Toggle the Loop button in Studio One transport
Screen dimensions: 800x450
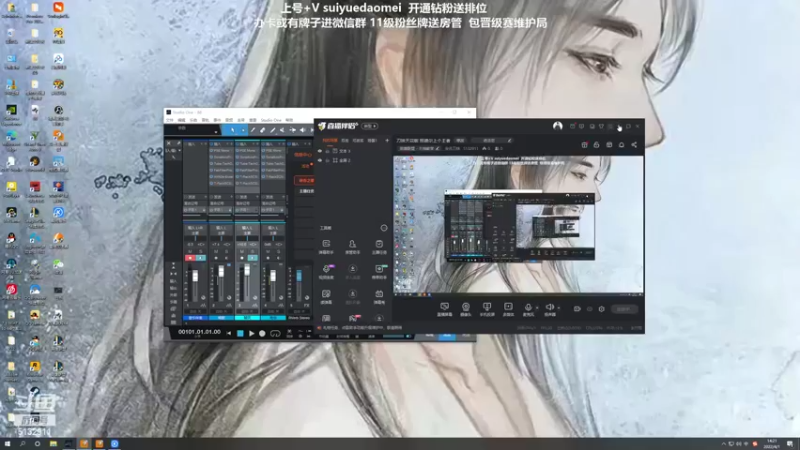tap(275, 334)
